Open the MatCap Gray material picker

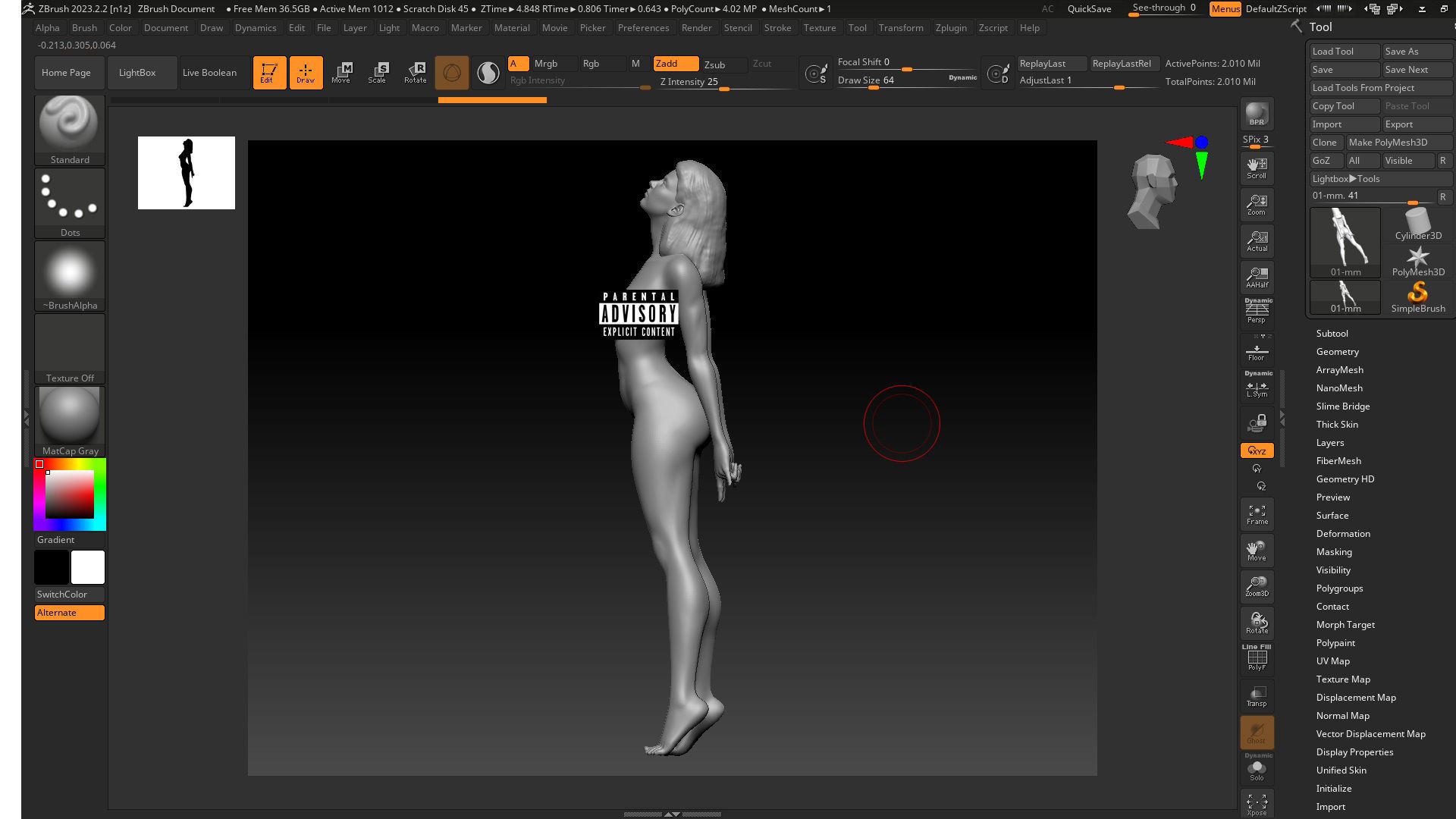point(70,421)
